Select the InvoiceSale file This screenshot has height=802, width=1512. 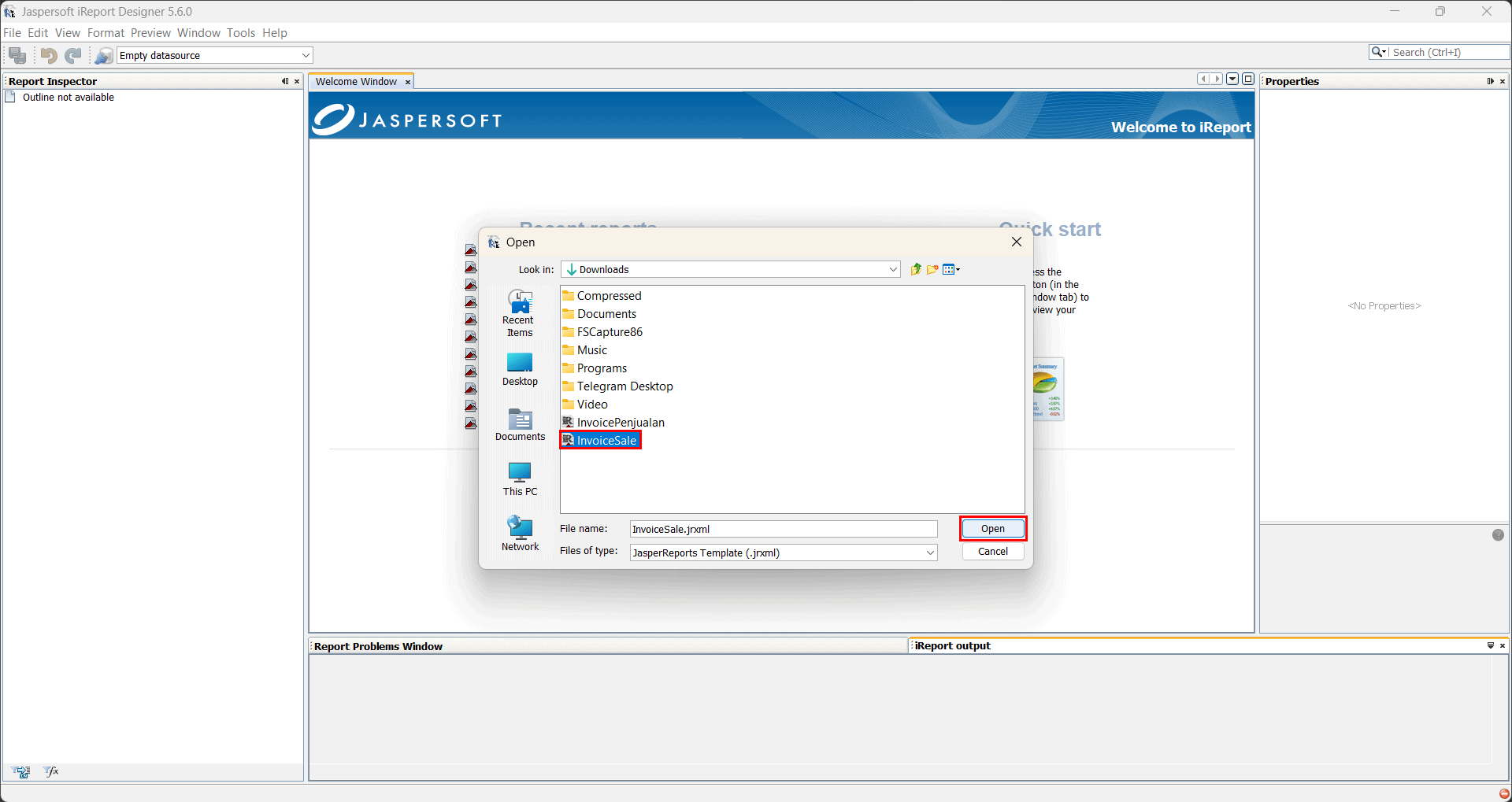(600, 441)
